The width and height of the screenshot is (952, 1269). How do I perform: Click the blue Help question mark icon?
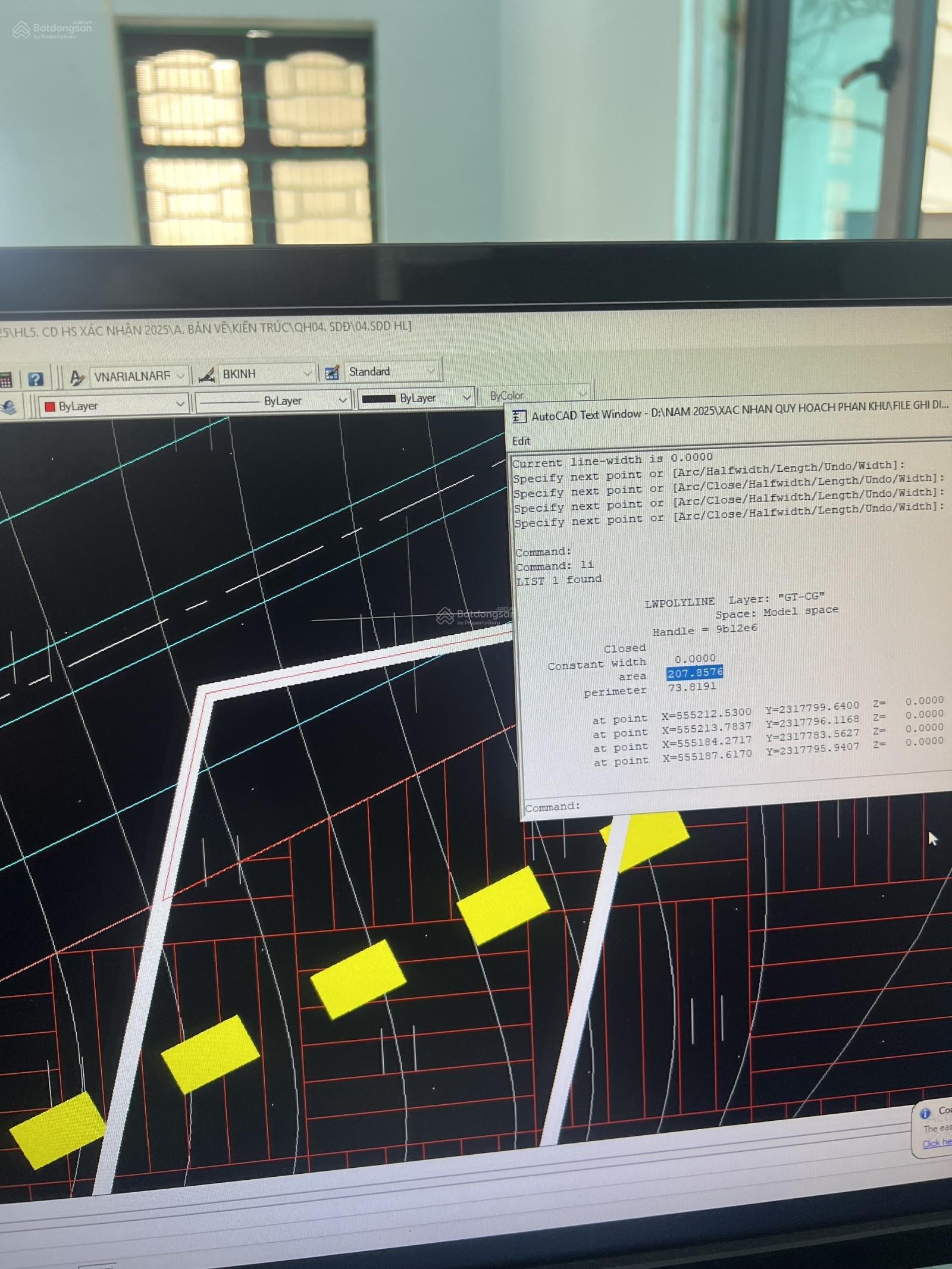point(36,379)
